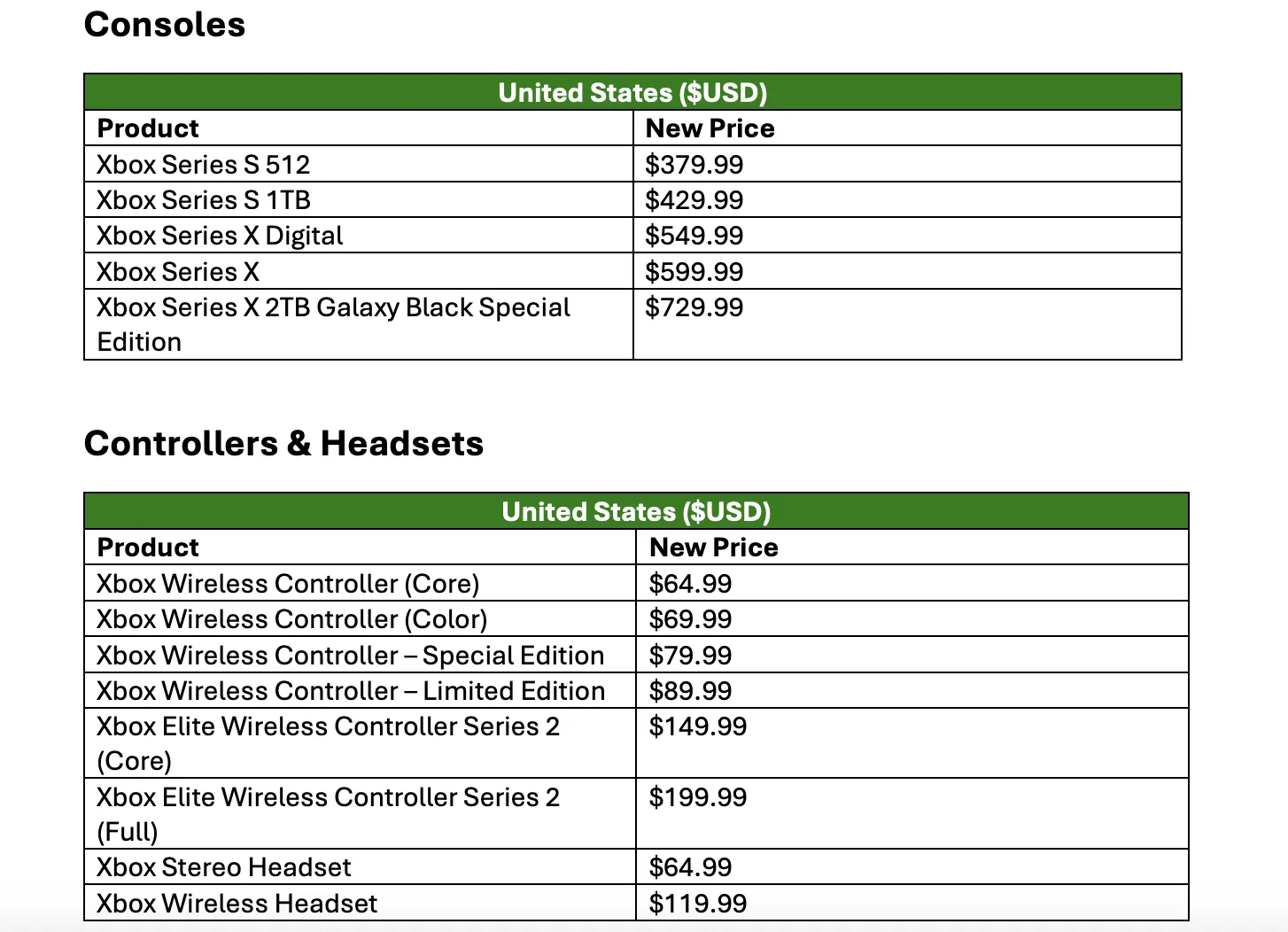
Task: Click the first green United States ($USD) header
Action: (x=632, y=92)
